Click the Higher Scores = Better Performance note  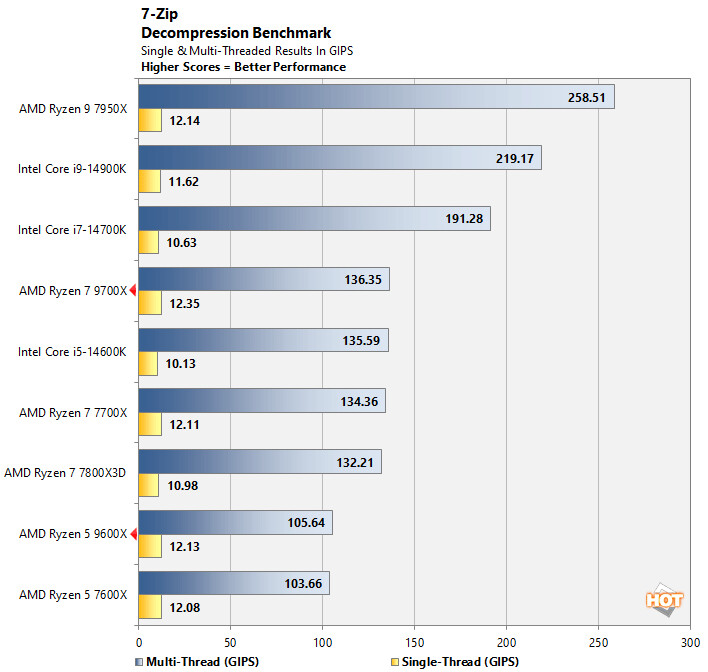(x=243, y=67)
